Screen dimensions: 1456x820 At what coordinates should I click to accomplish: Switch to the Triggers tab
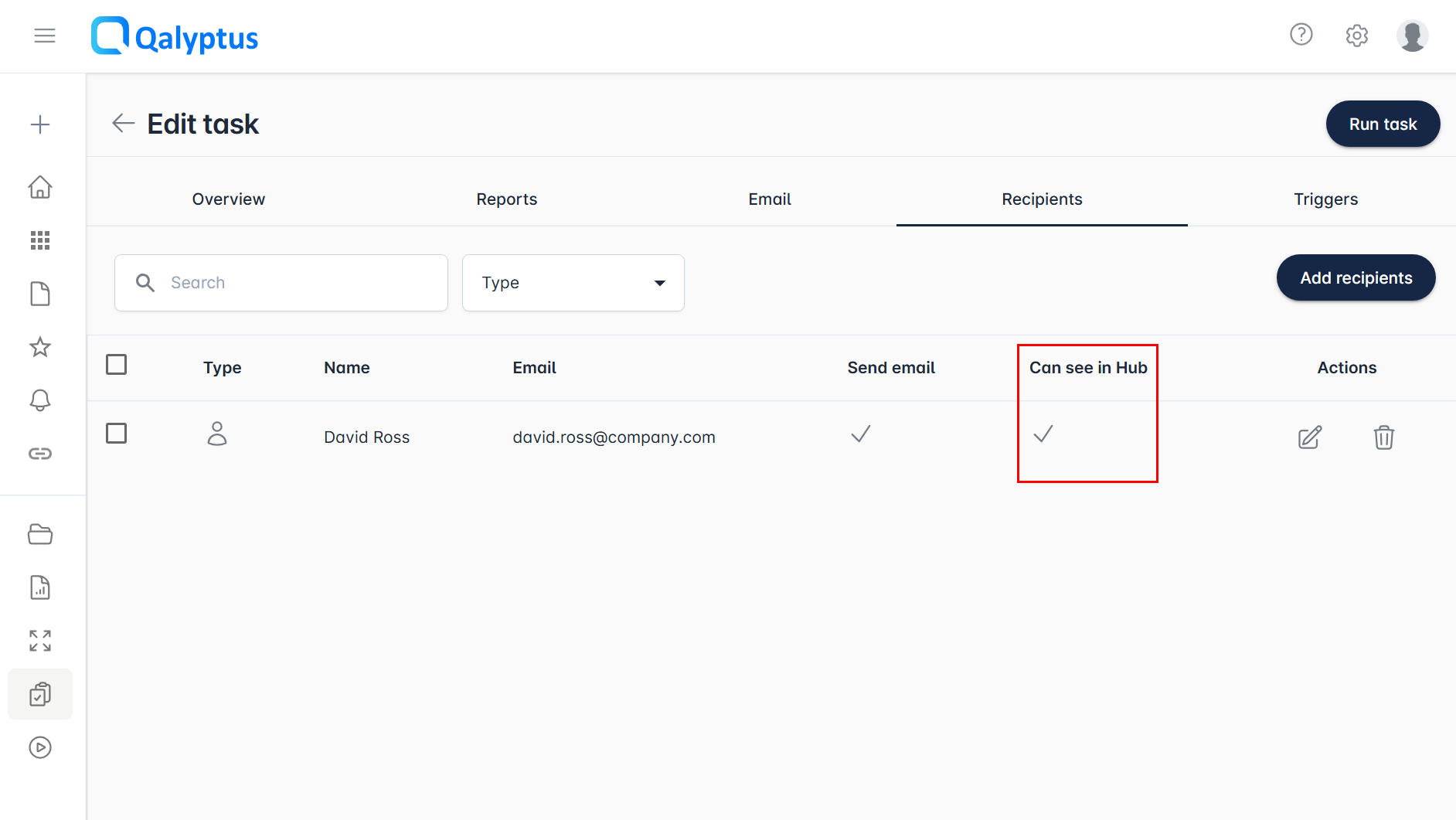1325,199
